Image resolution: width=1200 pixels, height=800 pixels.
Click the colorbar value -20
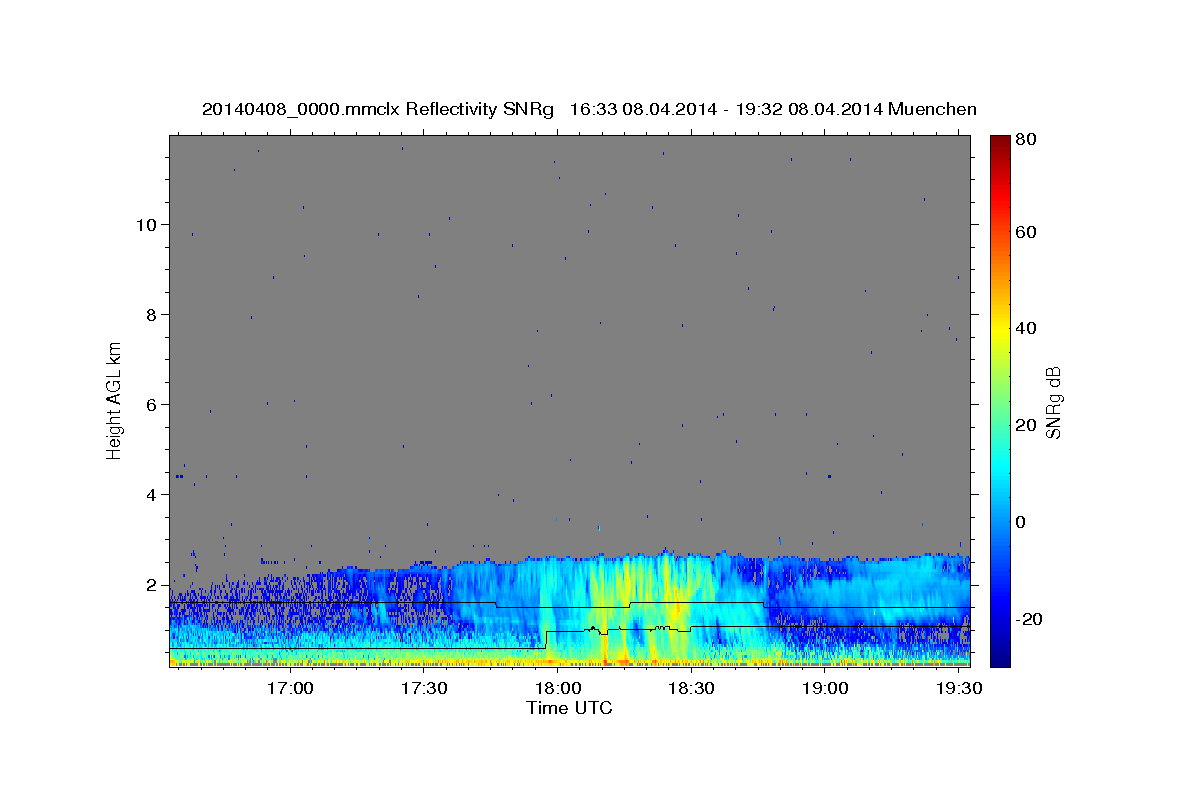coord(1030,619)
